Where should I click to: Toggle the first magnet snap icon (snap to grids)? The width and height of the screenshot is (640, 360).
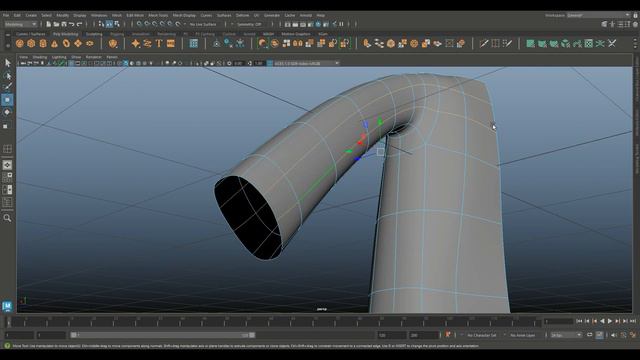click(140, 24)
